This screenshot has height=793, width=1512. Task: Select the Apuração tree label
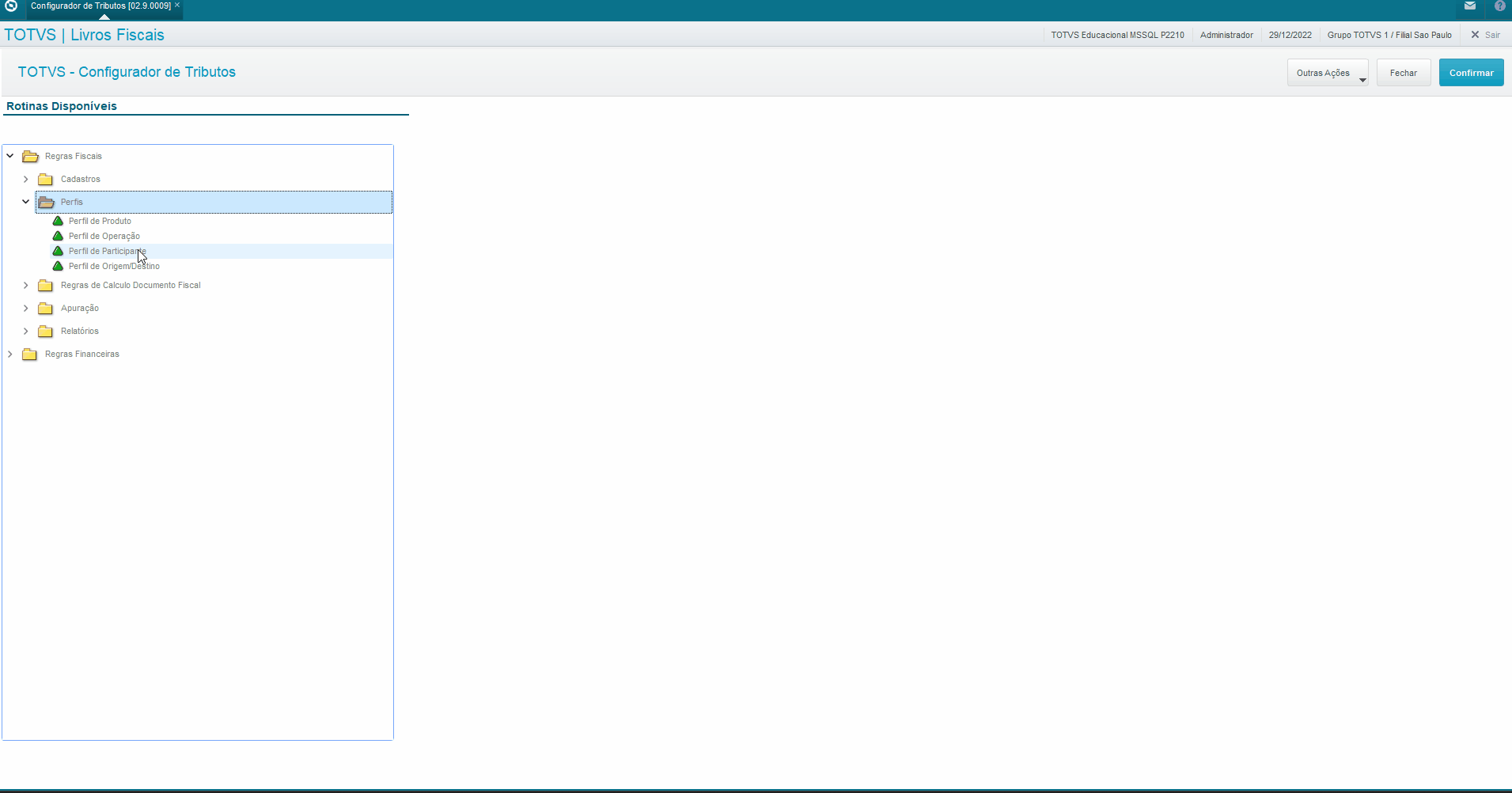point(80,308)
